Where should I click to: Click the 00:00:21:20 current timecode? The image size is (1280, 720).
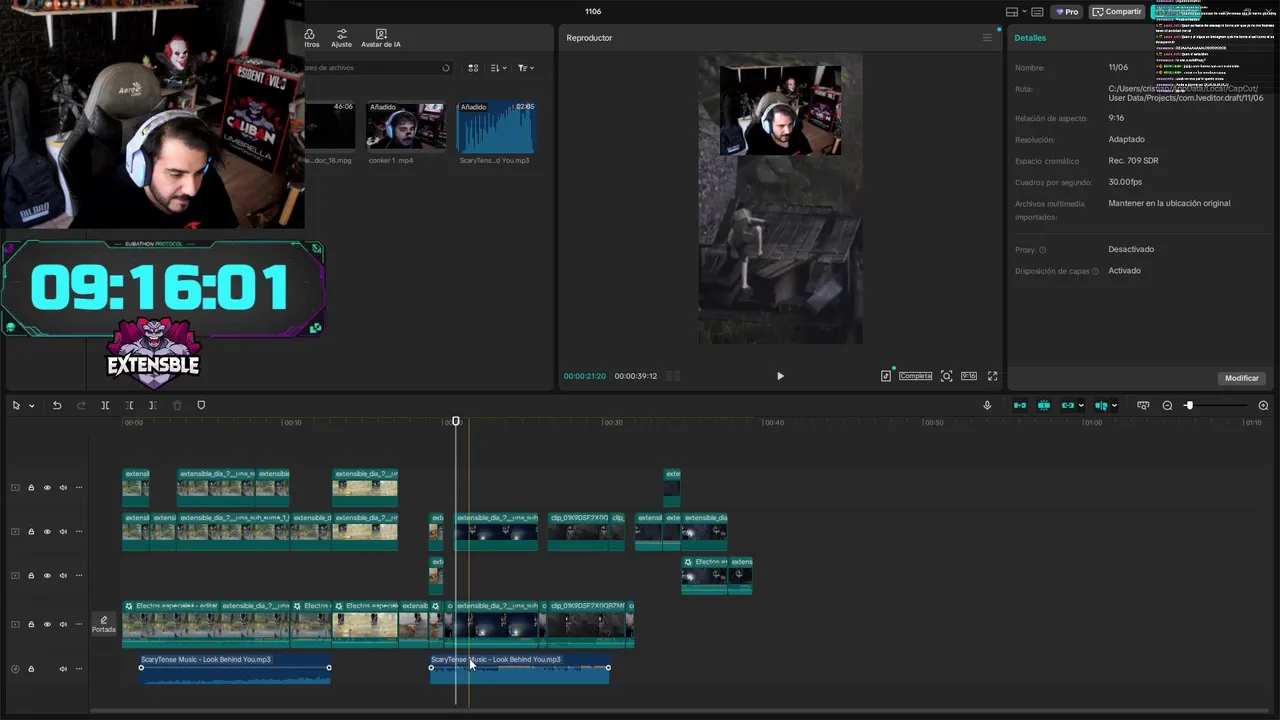point(585,376)
